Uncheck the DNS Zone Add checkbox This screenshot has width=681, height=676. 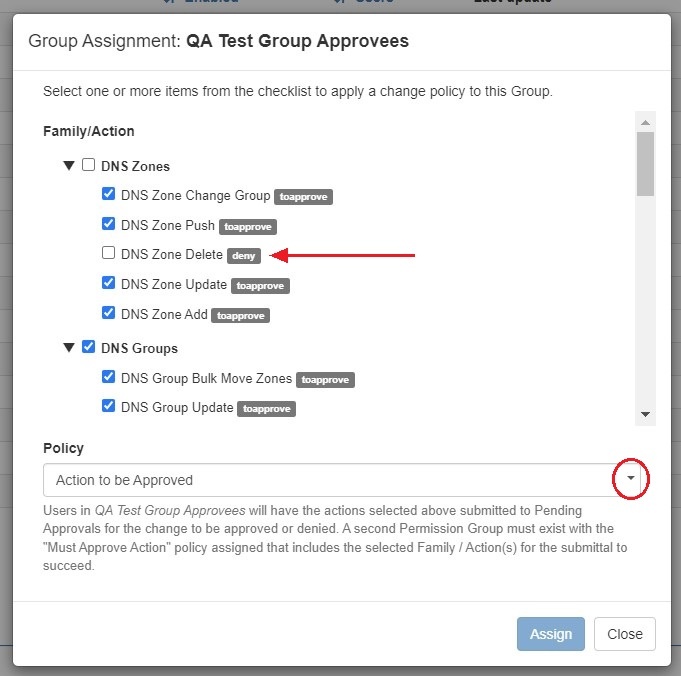[x=108, y=314]
